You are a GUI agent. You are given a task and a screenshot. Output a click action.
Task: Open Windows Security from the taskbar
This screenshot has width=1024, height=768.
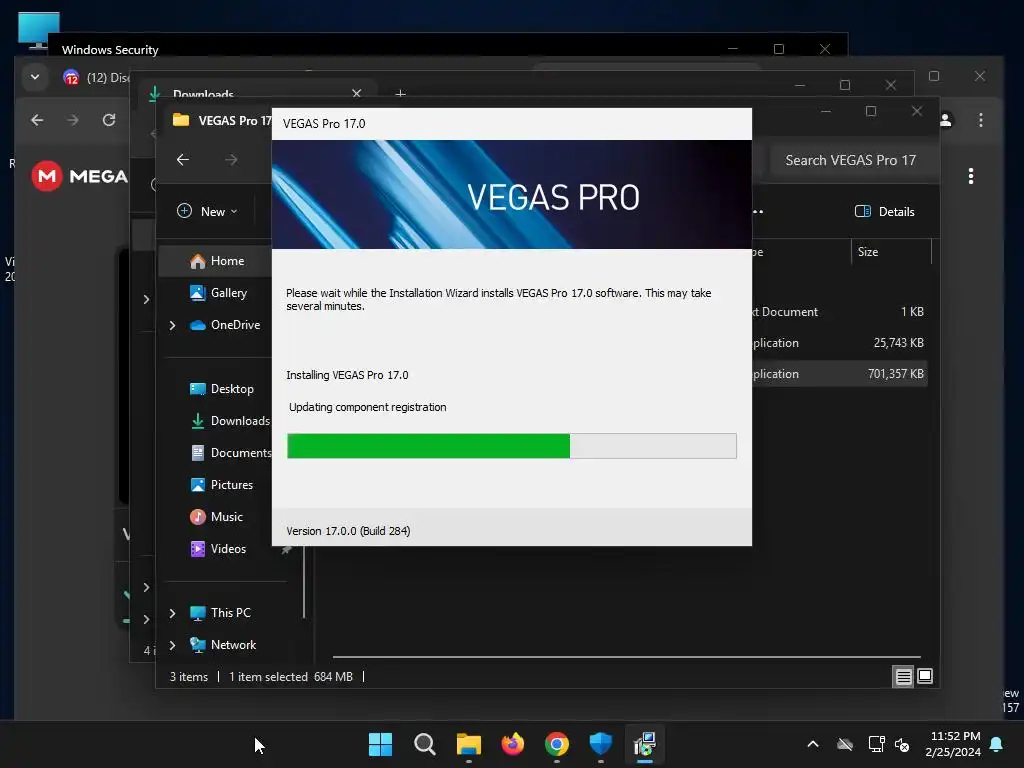(601, 744)
